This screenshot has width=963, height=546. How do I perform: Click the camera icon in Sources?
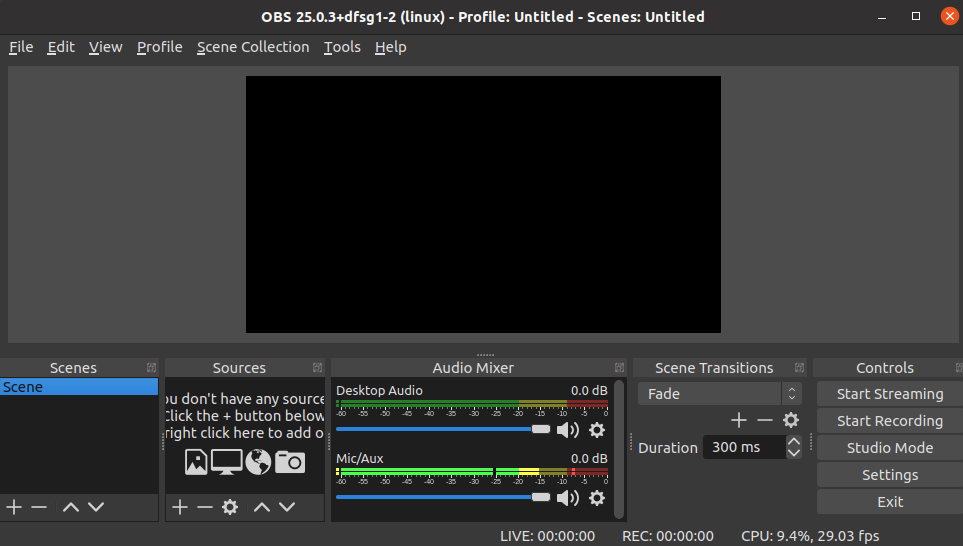[290, 462]
